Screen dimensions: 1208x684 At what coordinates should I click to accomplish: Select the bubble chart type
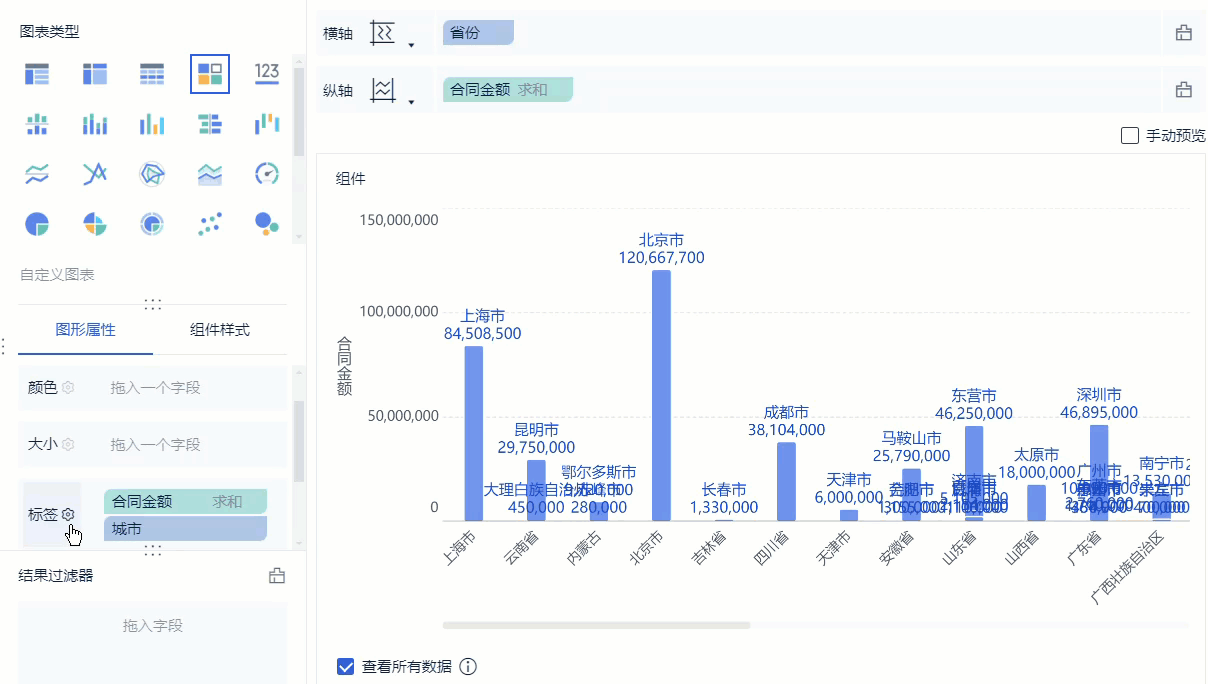(x=267, y=223)
